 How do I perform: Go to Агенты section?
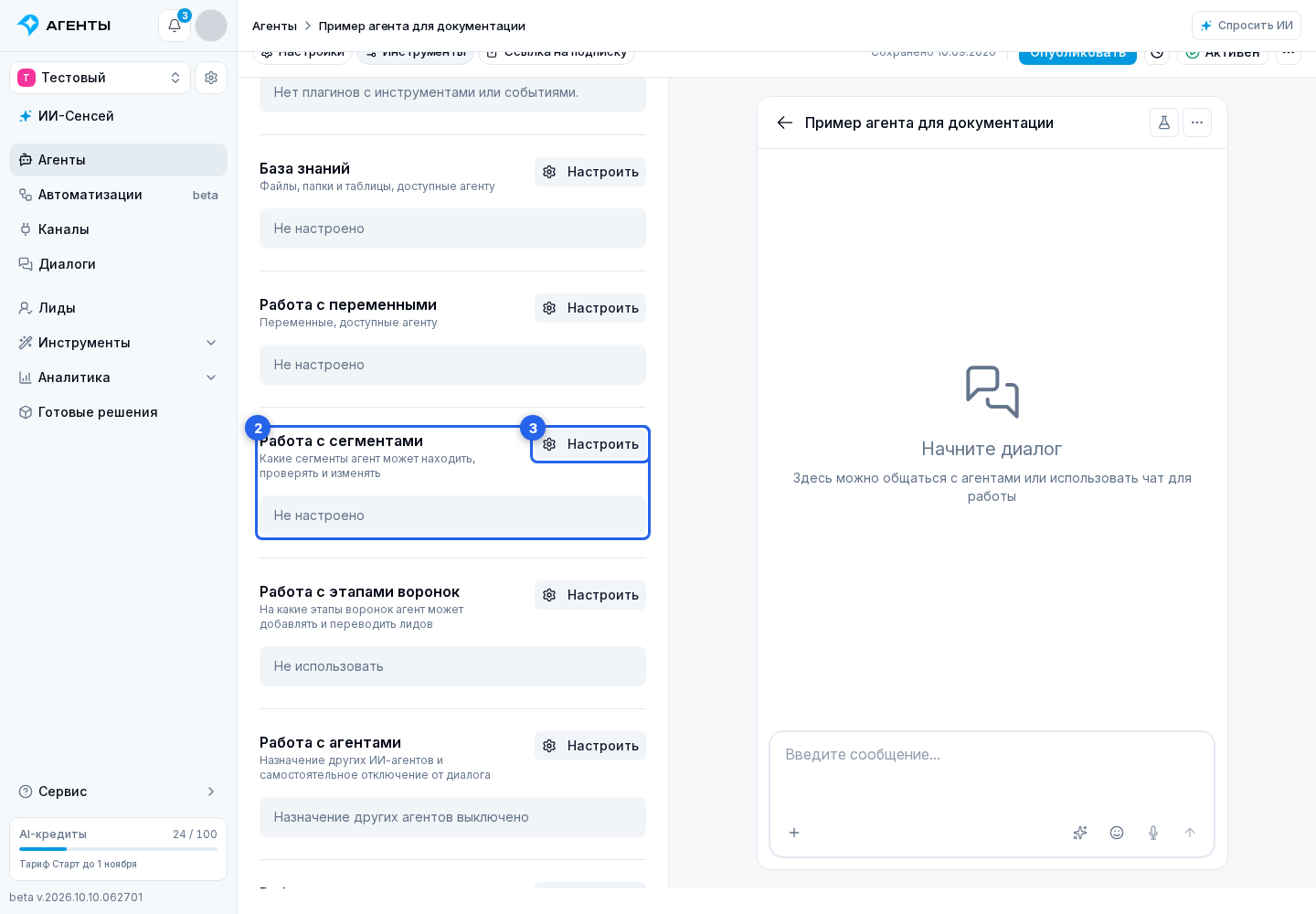click(118, 160)
